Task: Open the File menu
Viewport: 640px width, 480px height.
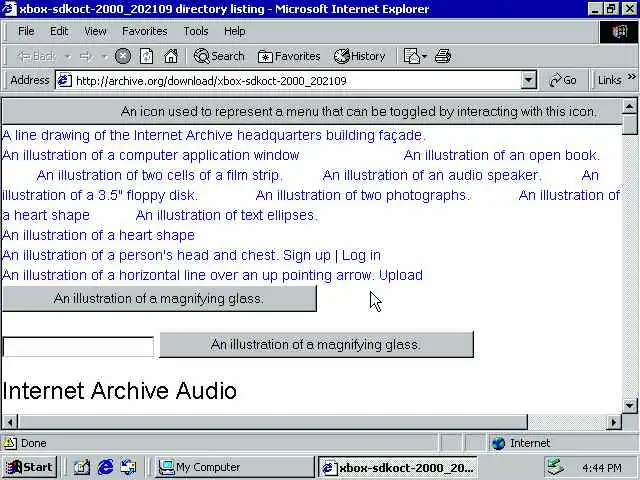Action: [26, 31]
